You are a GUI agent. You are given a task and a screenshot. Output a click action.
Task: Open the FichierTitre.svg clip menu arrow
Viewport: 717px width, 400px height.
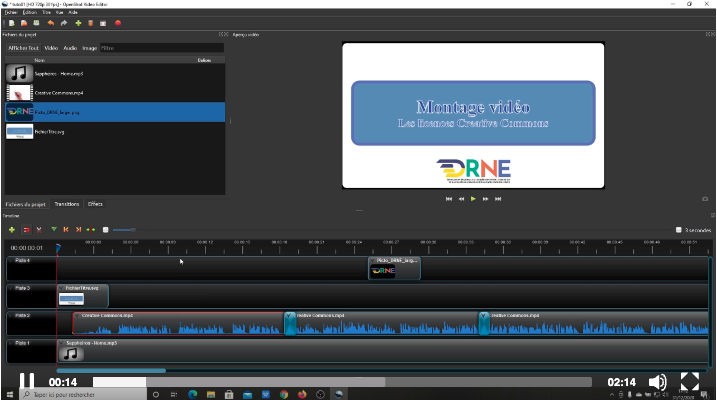point(61,288)
